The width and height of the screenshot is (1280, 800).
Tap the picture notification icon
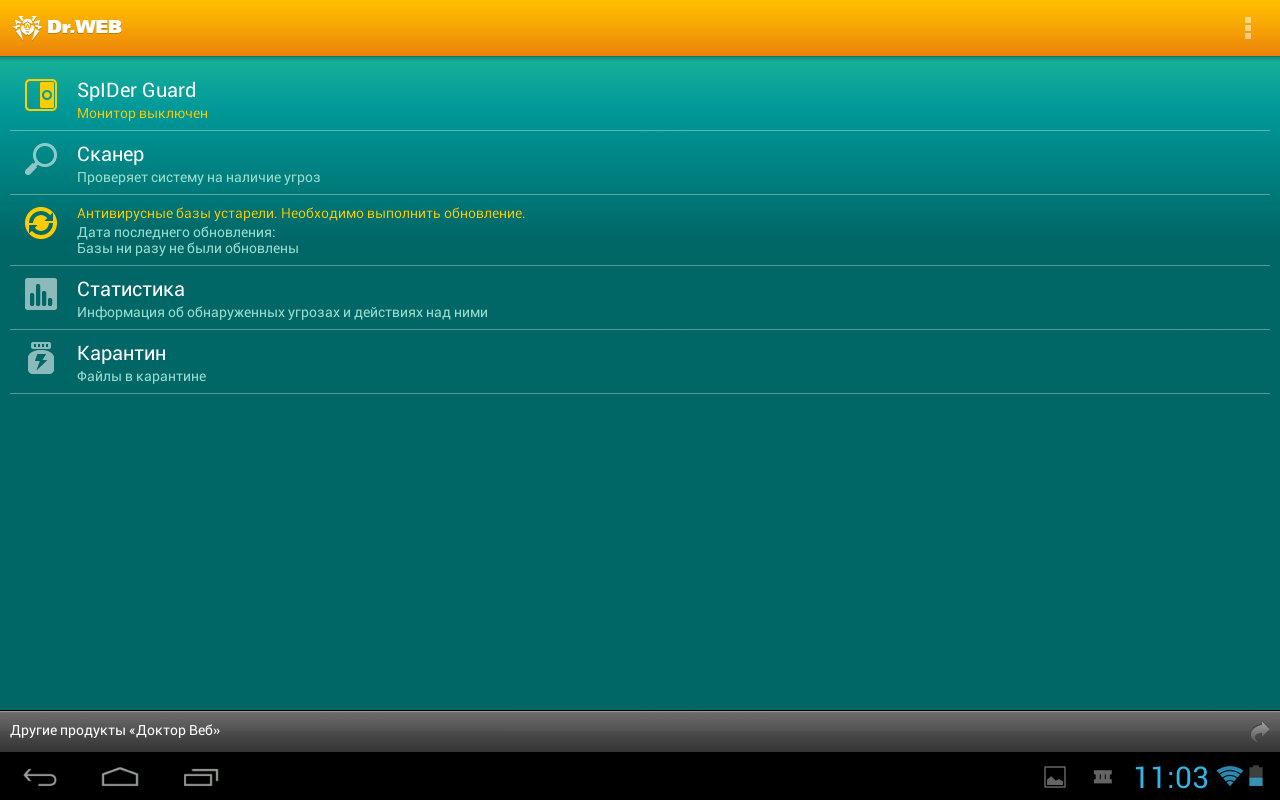coord(1055,777)
